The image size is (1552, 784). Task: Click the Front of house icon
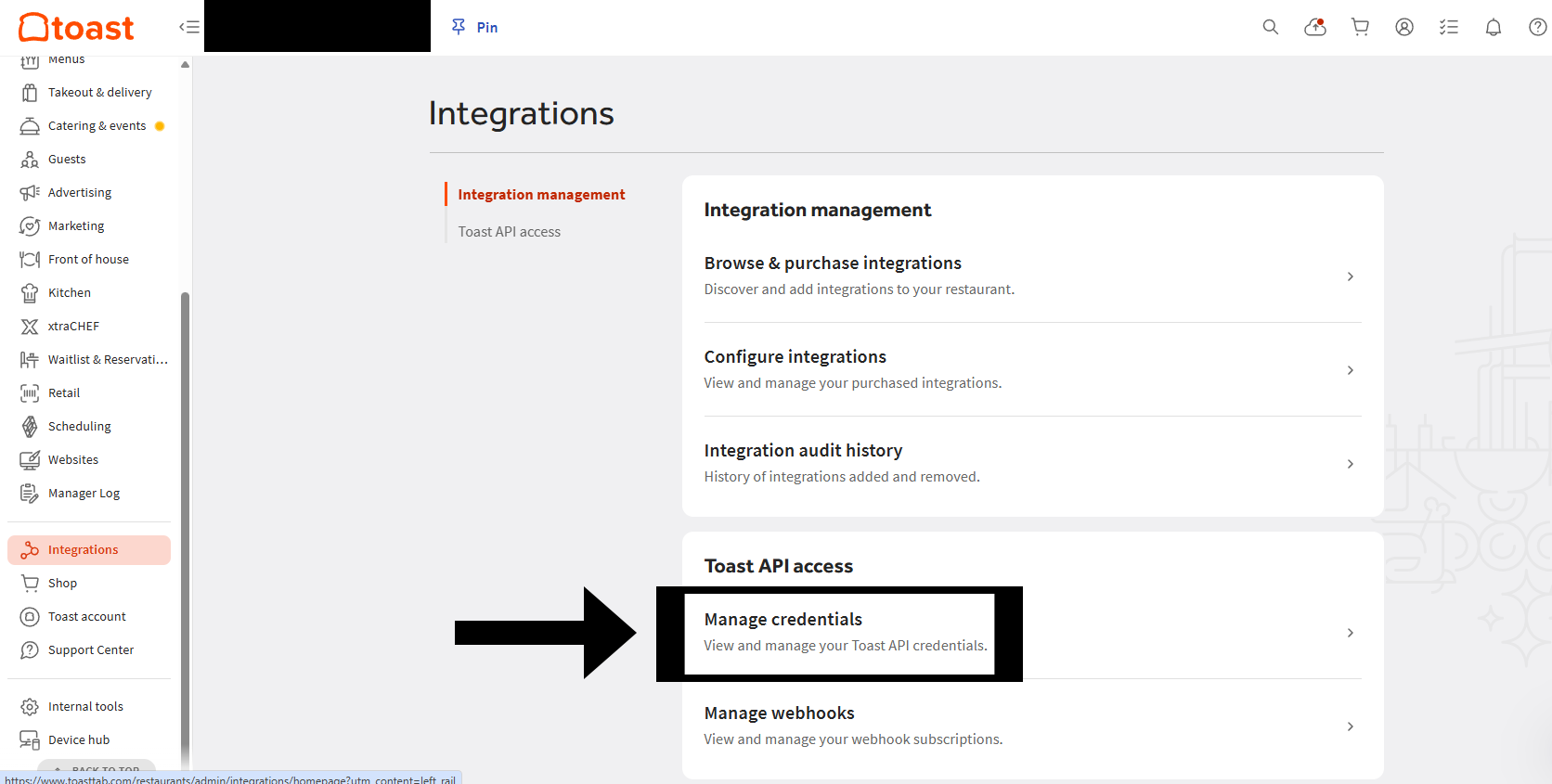30,260
